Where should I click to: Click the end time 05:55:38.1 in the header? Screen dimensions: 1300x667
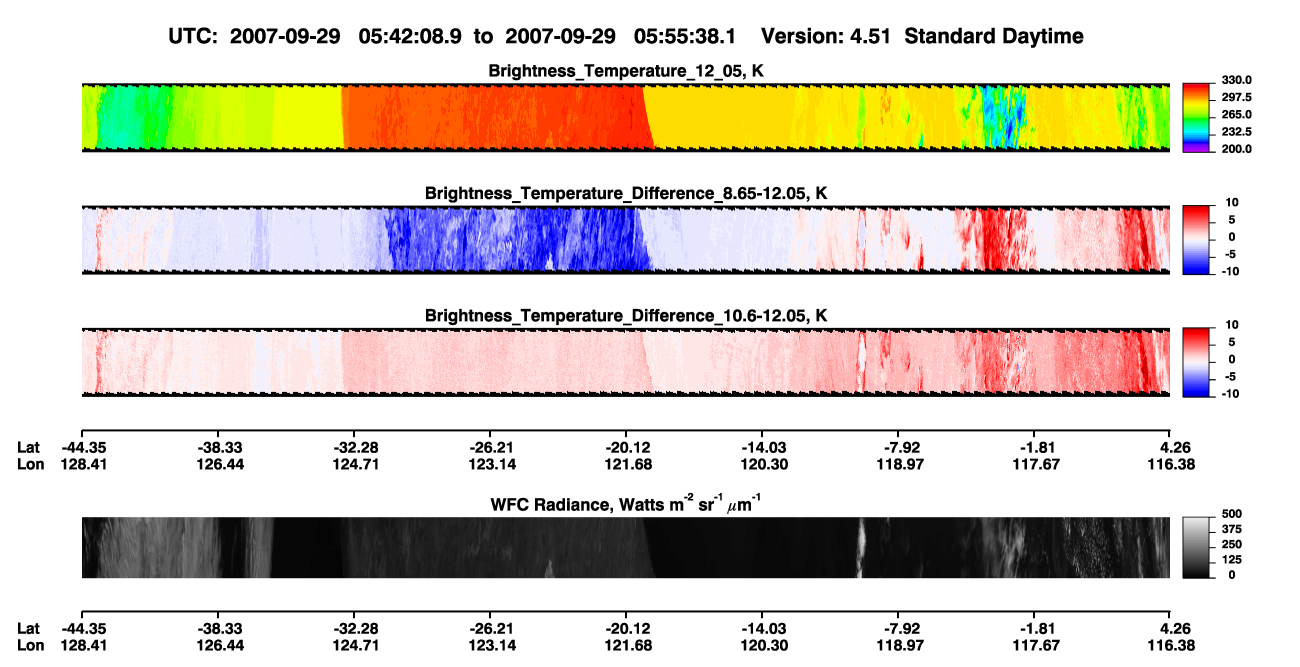pyautogui.click(x=685, y=36)
